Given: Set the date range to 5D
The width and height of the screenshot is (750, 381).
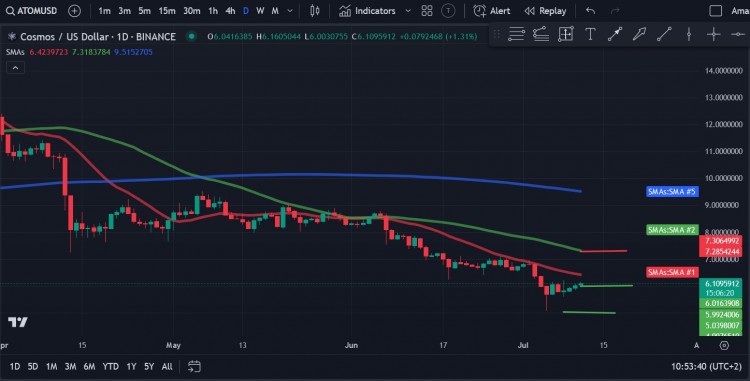Looking at the screenshot, I should point(33,367).
